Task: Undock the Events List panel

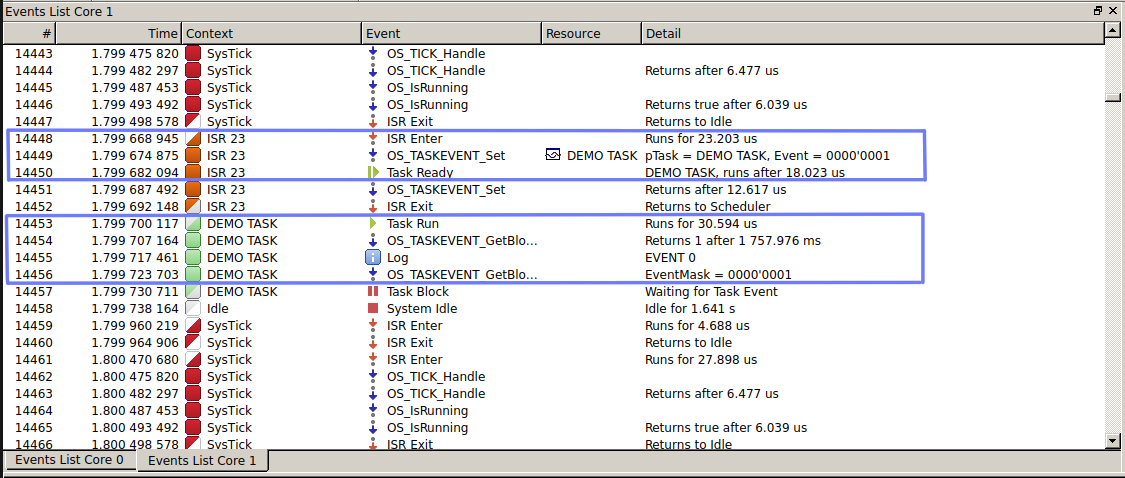Action: point(1098,11)
